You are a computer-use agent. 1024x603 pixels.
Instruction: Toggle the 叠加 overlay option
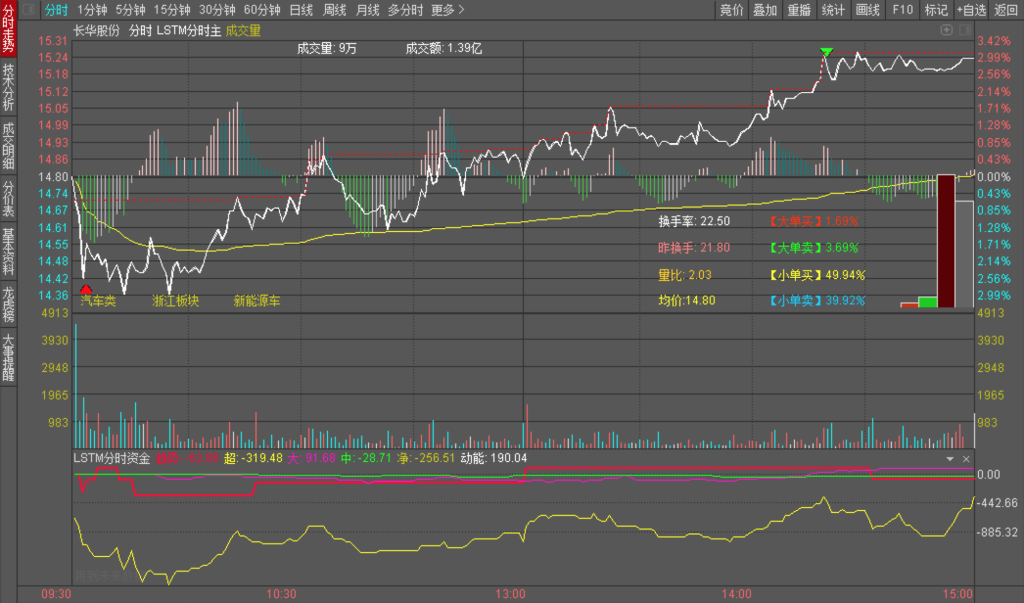[x=765, y=10]
